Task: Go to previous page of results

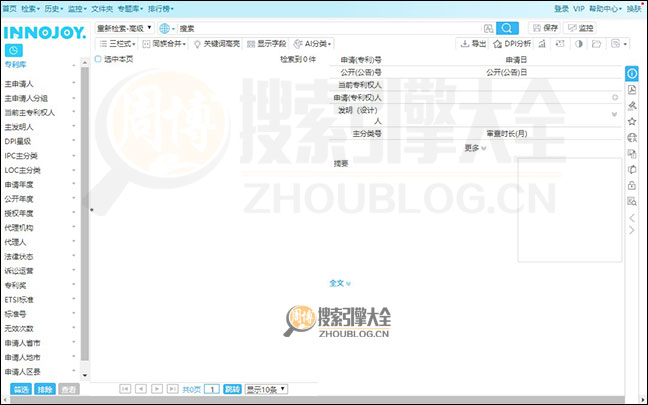Action: (141, 389)
